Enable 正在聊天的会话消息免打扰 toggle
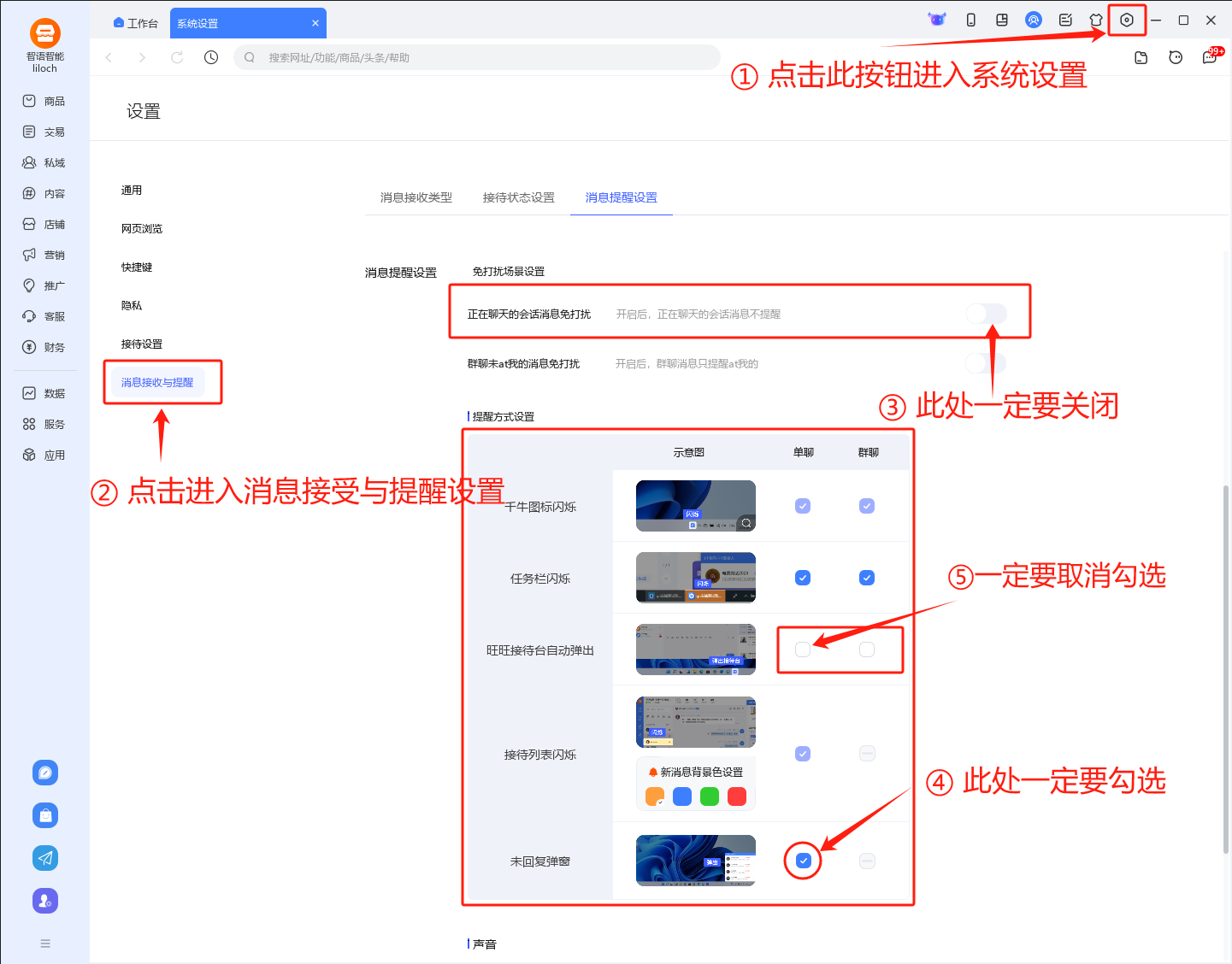Image resolution: width=1232 pixels, height=964 pixels. 985,314
